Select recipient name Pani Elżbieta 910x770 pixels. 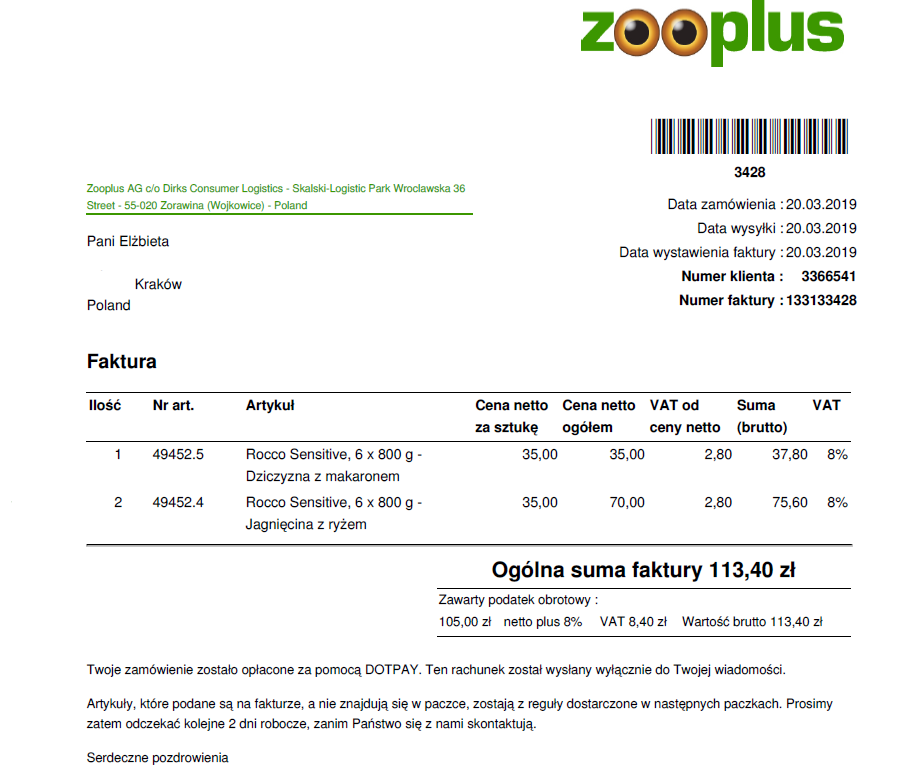click(128, 241)
